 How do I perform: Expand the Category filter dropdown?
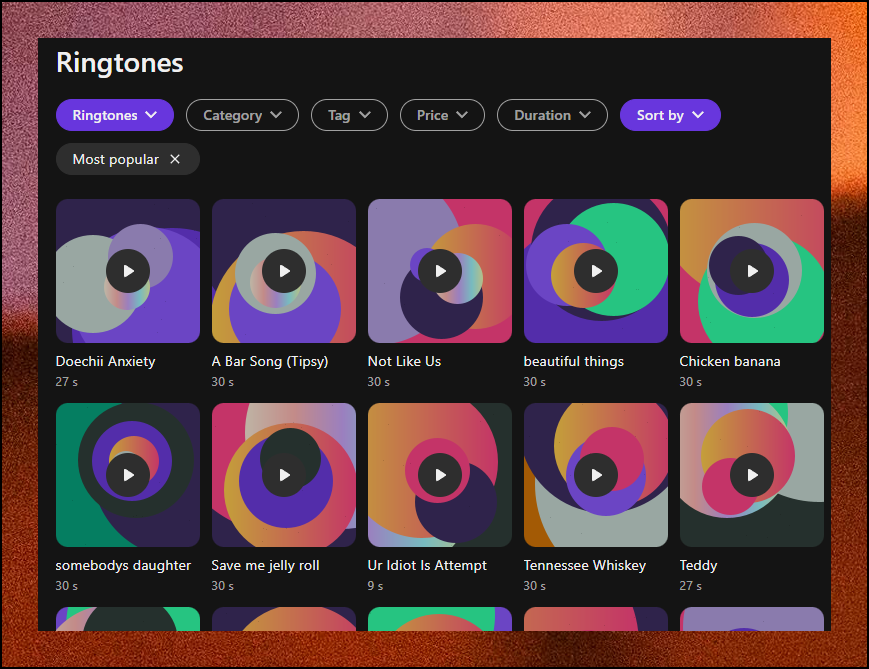[x=242, y=115]
